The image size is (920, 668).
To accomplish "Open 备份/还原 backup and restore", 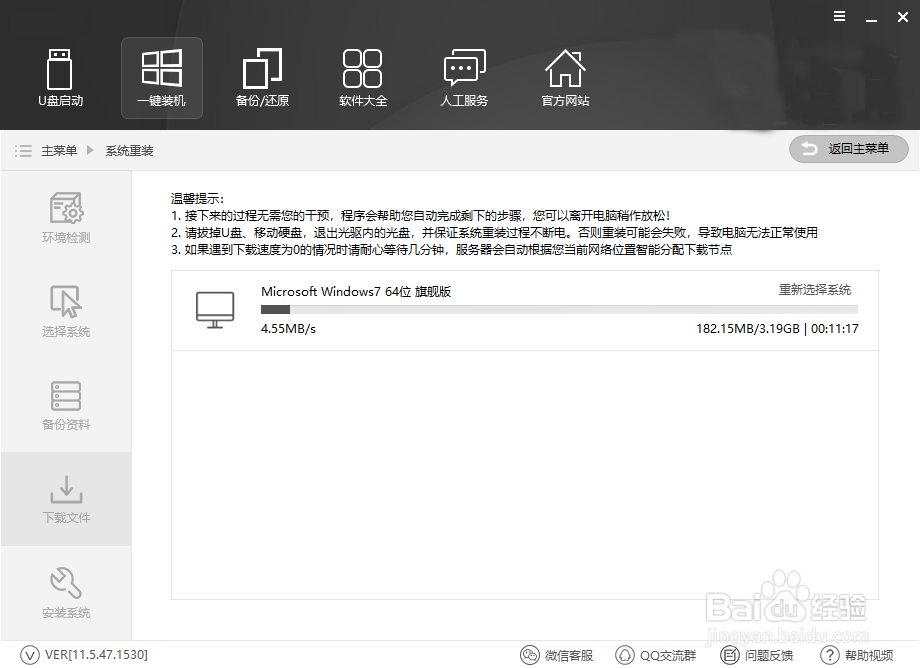I will tap(262, 78).
